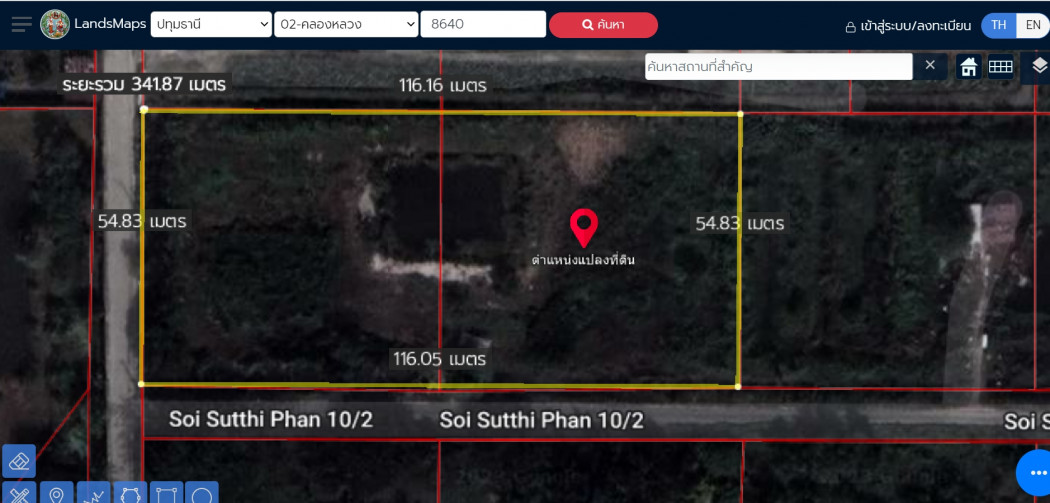Image resolution: width=1050 pixels, height=503 pixels.
Task: Click the LandsMaps title text
Action: point(110,23)
